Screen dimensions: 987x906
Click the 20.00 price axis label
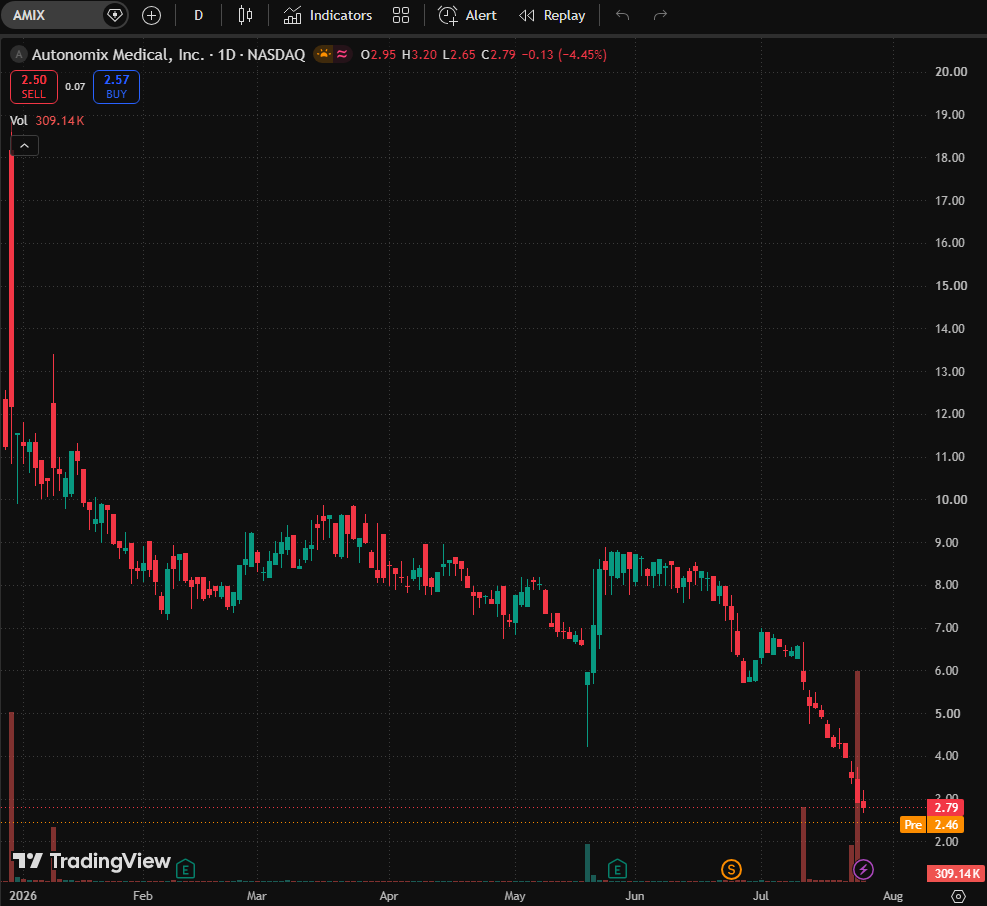(x=950, y=72)
